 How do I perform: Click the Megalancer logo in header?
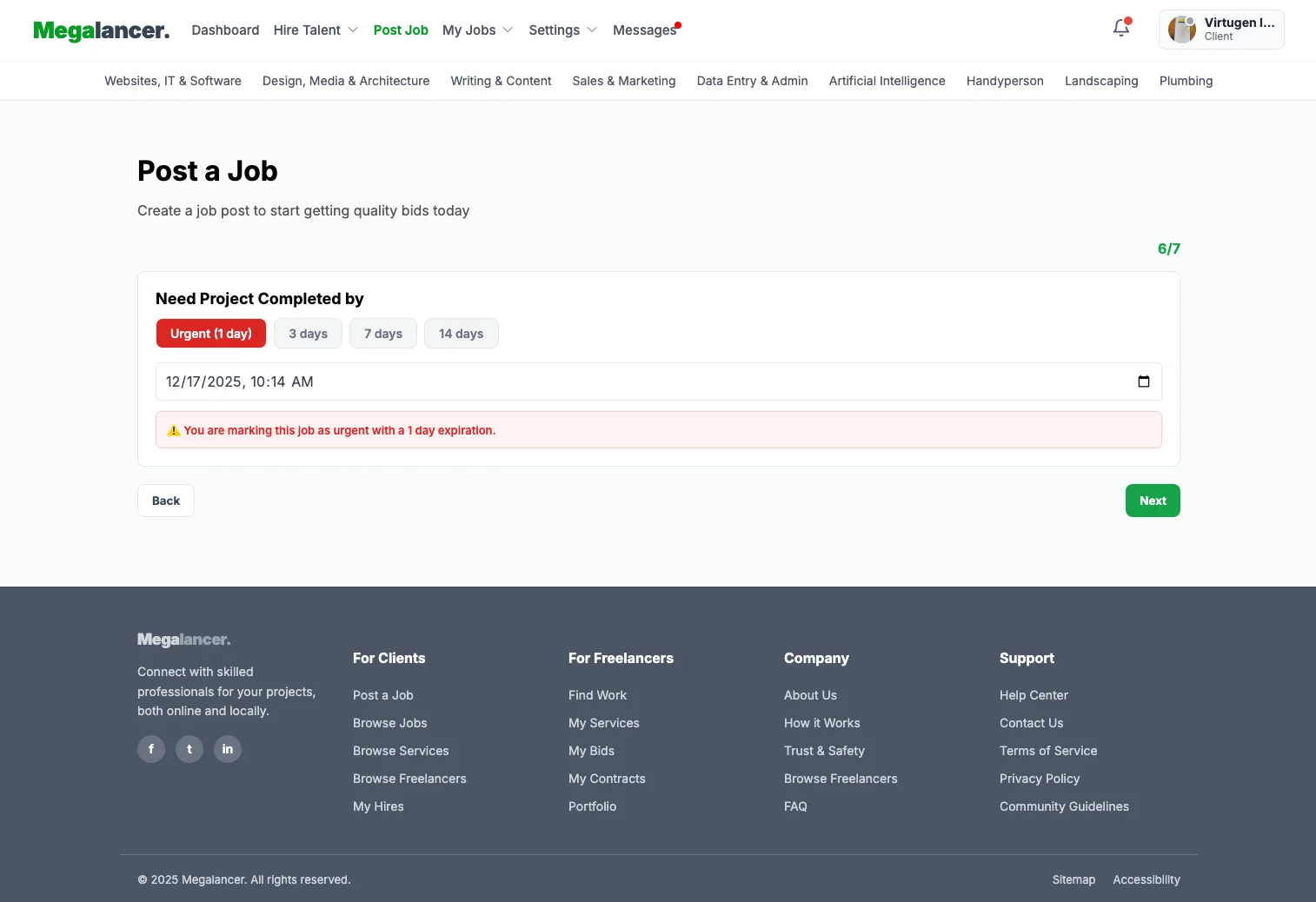[101, 30]
